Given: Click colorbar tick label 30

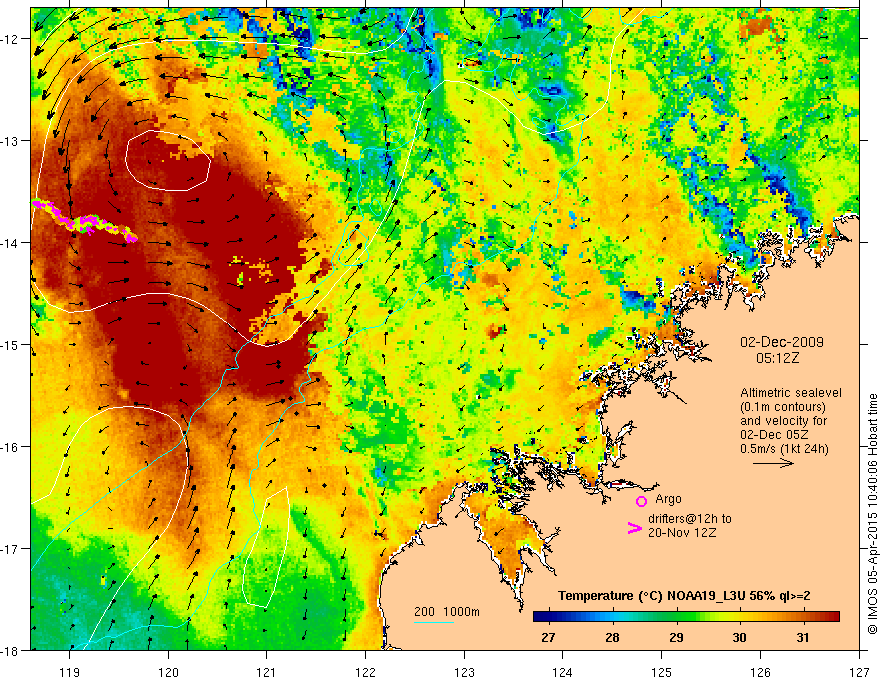Looking at the screenshot, I should pos(740,637).
